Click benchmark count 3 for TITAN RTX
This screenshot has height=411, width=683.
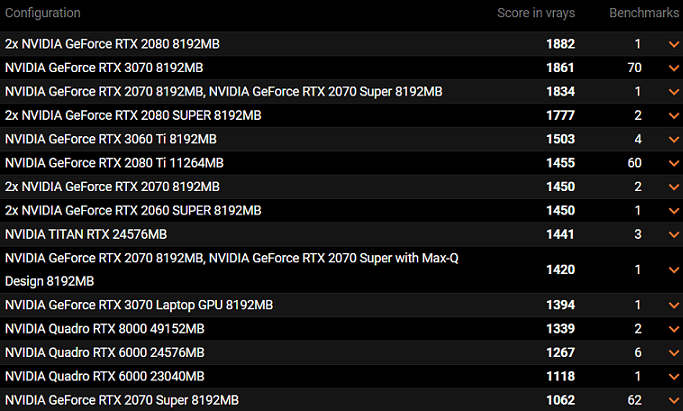coord(638,234)
